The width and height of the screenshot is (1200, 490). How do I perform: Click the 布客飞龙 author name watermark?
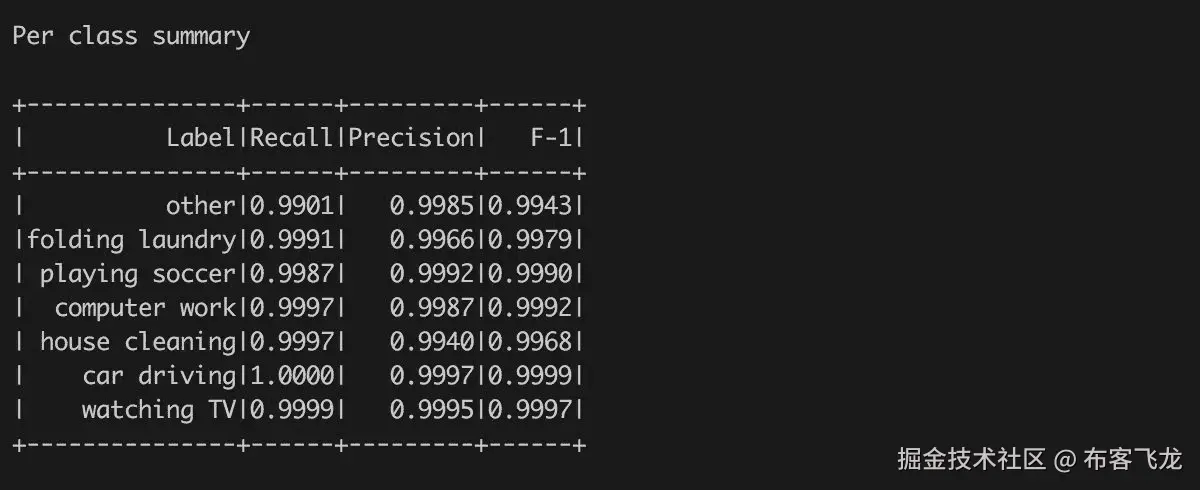click(1133, 459)
